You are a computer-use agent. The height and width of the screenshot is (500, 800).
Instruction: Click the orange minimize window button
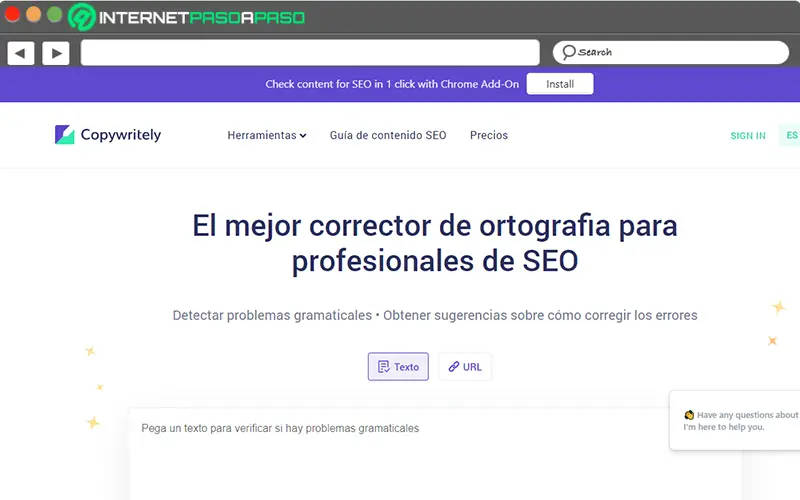coord(33,14)
